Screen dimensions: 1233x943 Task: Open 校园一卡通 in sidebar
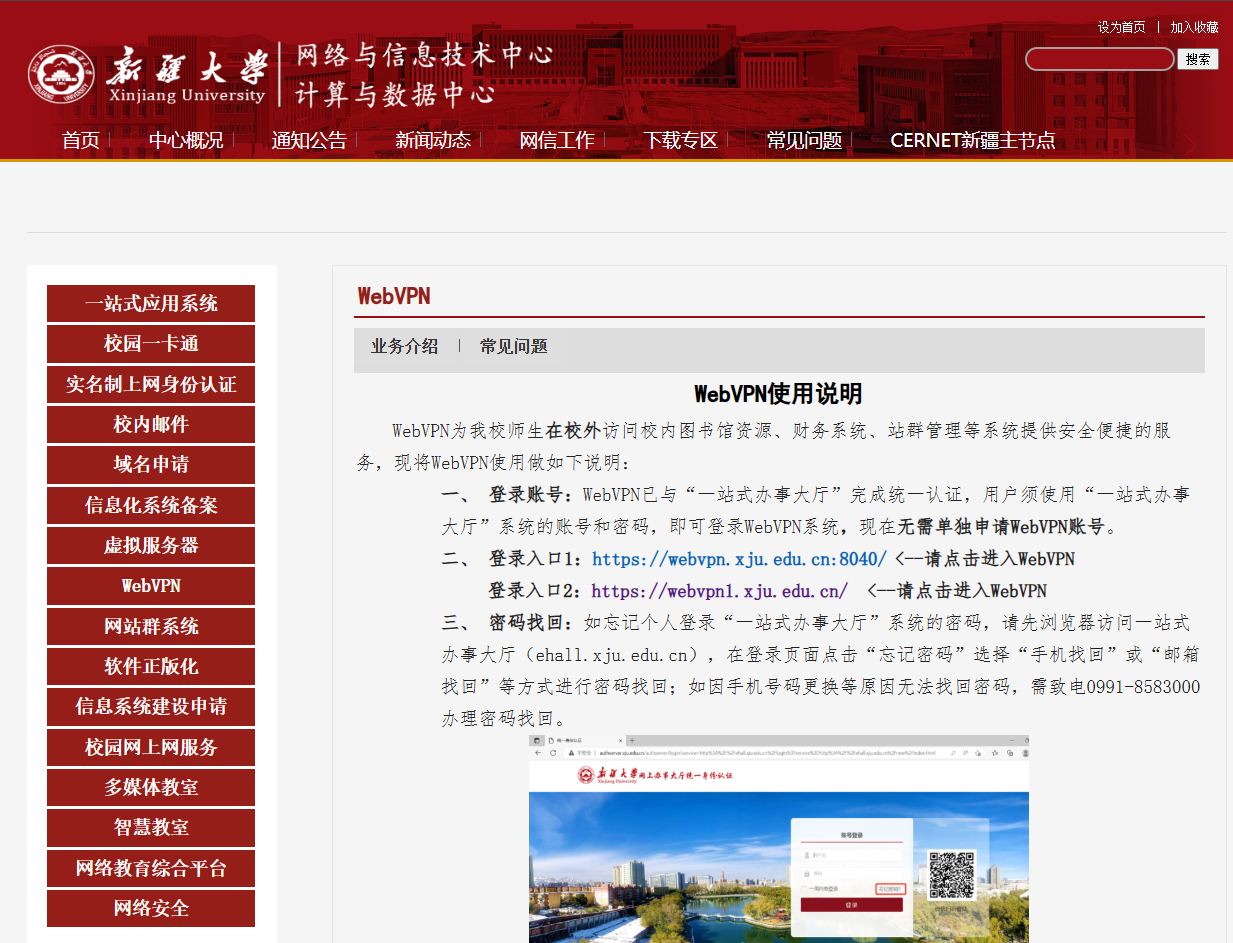click(x=151, y=344)
